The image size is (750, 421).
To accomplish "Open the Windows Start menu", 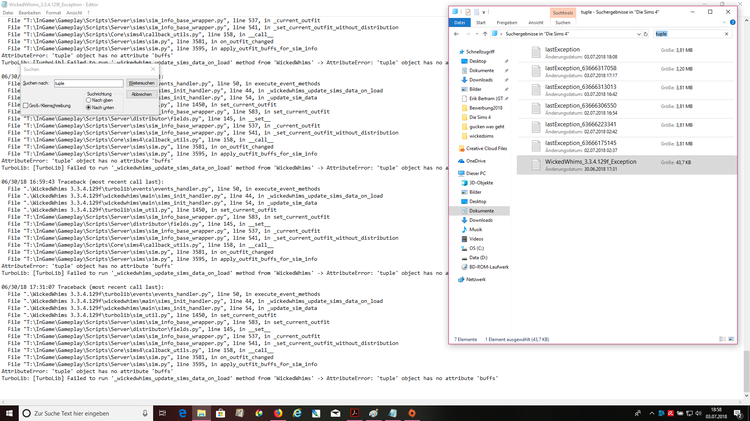I will point(9,413).
